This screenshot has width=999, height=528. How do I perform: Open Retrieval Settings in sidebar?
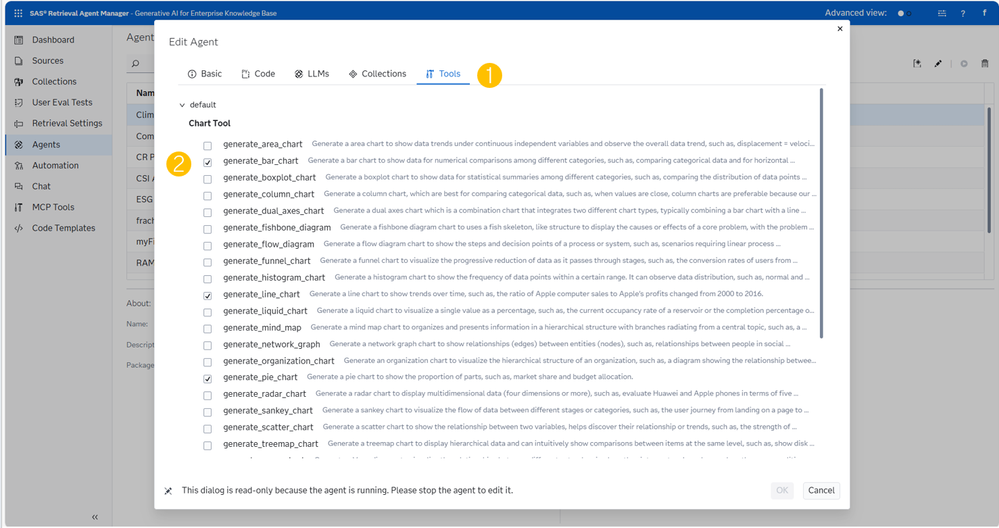point(59,124)
